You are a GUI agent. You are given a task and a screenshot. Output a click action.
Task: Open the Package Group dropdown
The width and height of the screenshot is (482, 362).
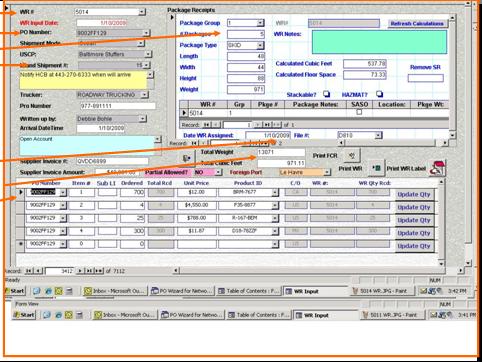pyautogui.click(x=260, y=23)
